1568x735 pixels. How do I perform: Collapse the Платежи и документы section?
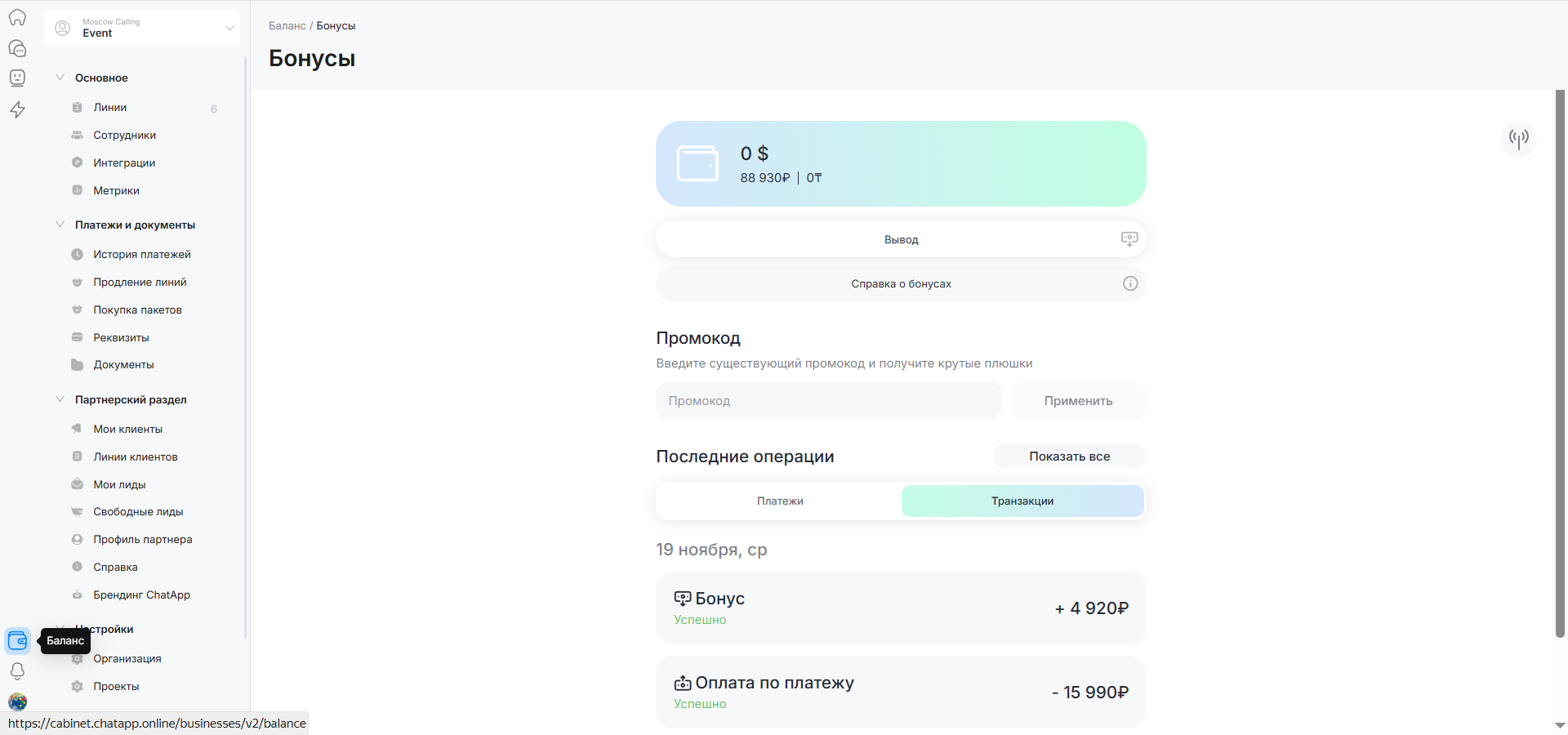tap(60, 225)
